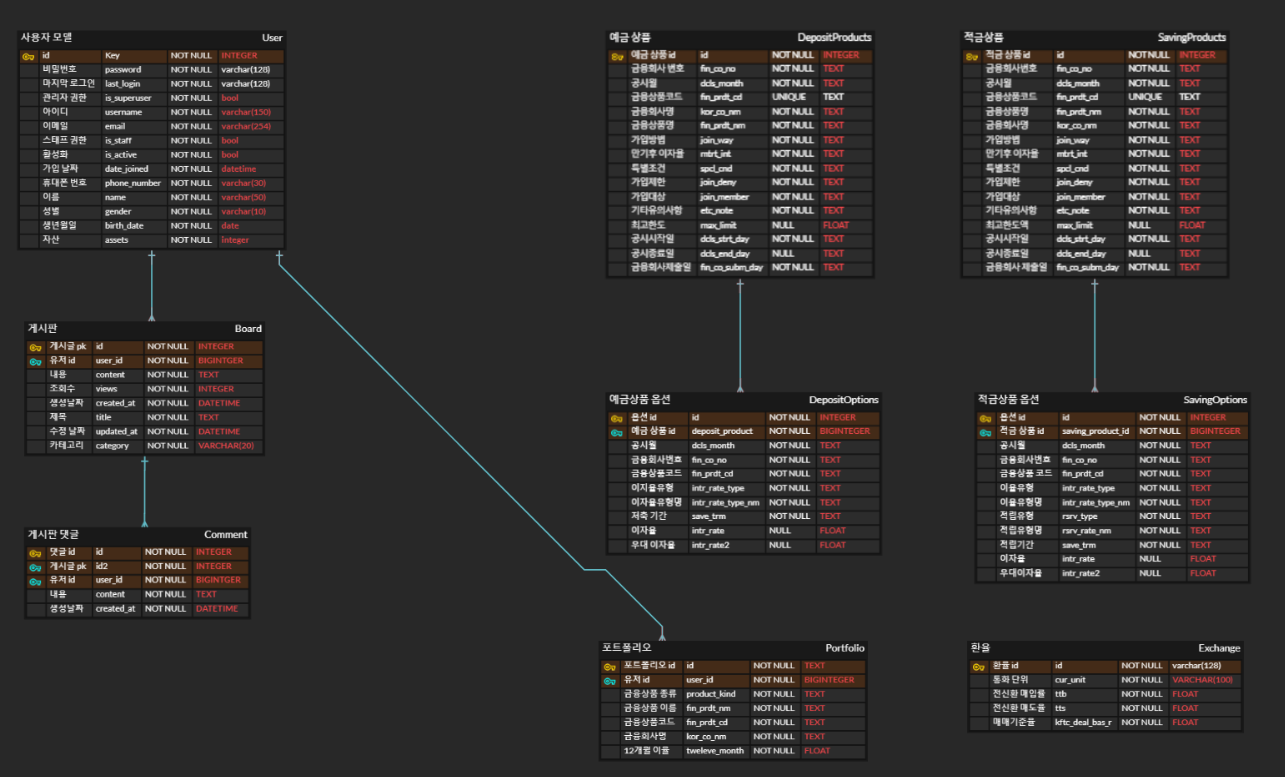Select the 포트폴리오 table title
This screenshot has width=1285, height=777.
[x=627, y=647]
